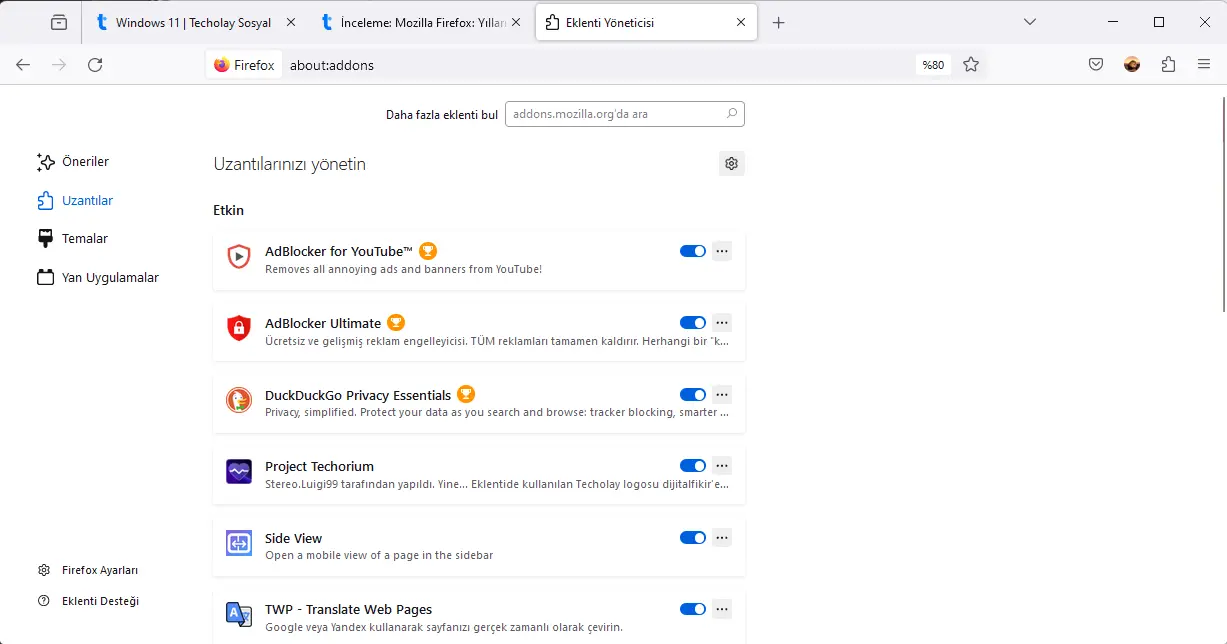Image resolution: width=1227 pixels, height=644 pixels.
Task: Click the AdBlocker Ultimate red shield icon
Action: (x=238, y=328)
